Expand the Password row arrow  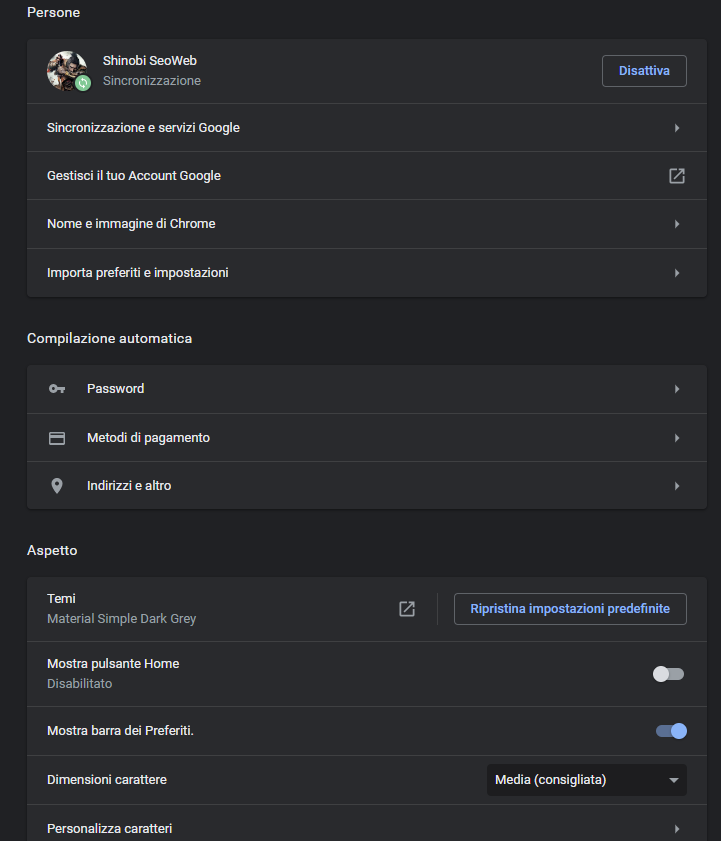(677, 389)
